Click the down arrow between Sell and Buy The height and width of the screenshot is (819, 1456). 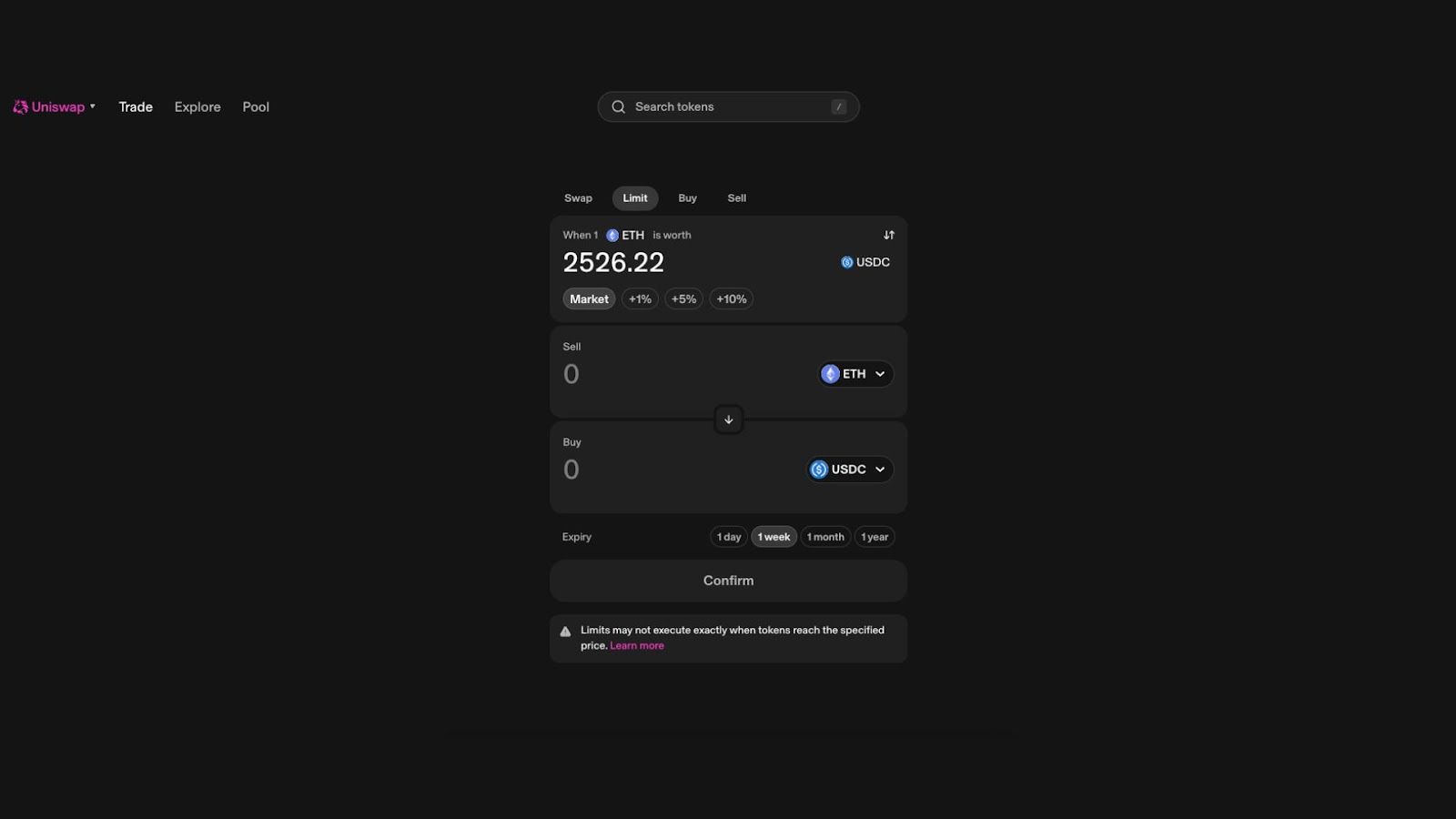click(x=728, y=420)
